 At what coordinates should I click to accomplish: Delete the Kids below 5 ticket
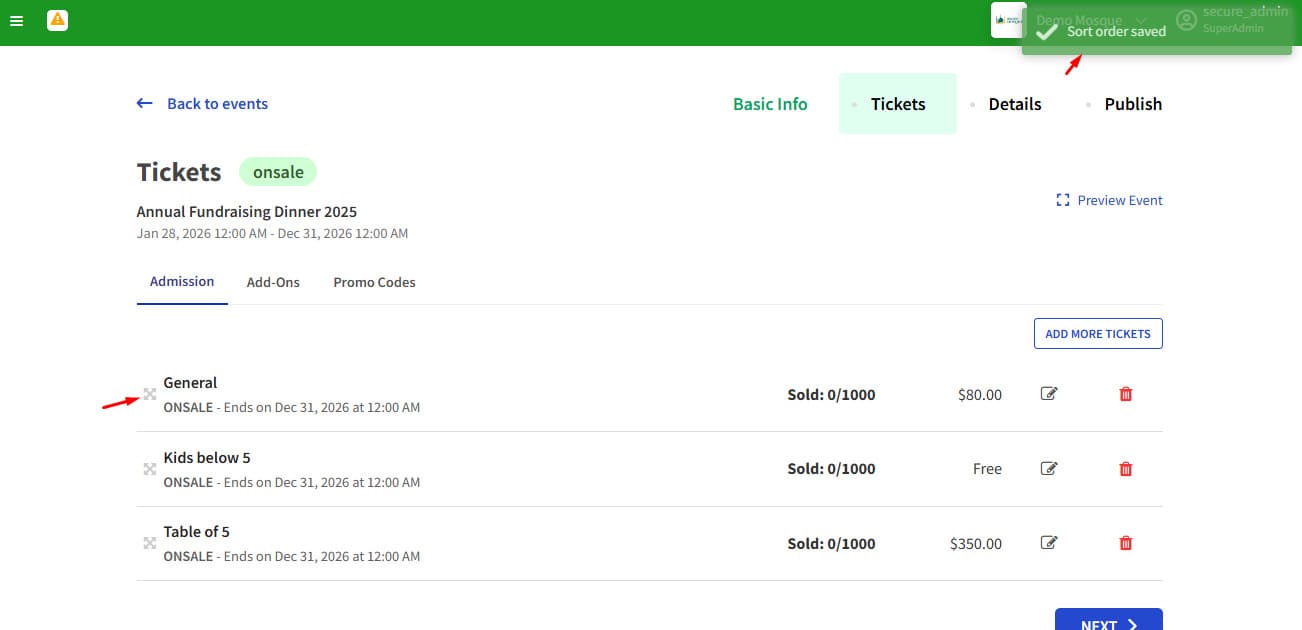(1126, 468)
